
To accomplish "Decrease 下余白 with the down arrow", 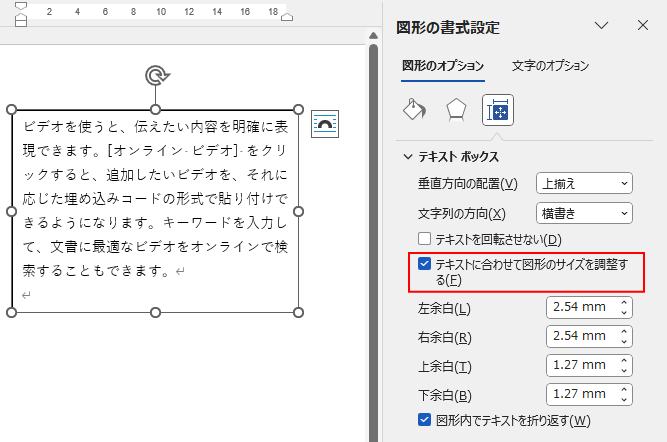I will [624, 400].
